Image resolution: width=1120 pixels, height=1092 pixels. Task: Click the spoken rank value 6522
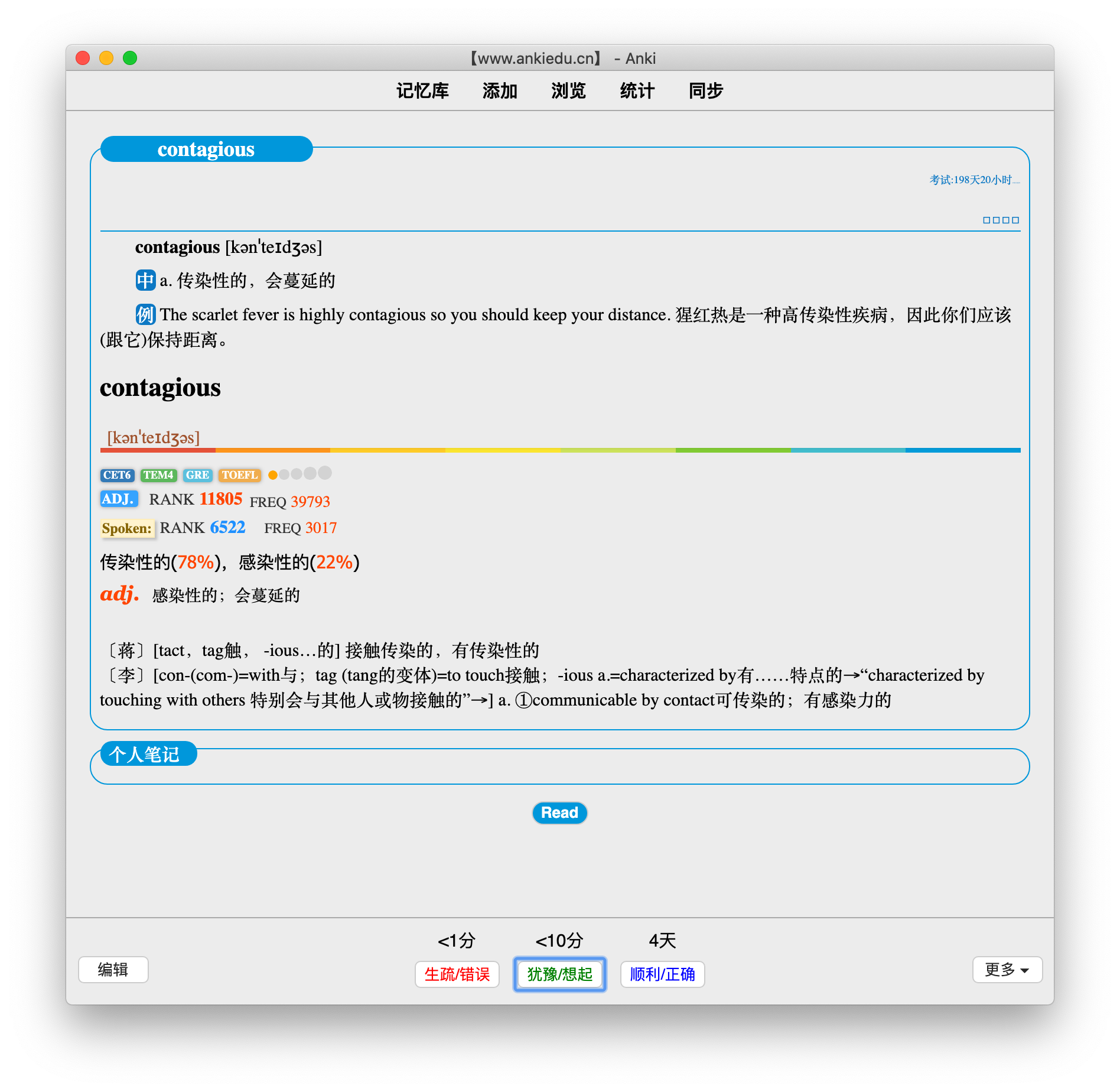[227, 527]
